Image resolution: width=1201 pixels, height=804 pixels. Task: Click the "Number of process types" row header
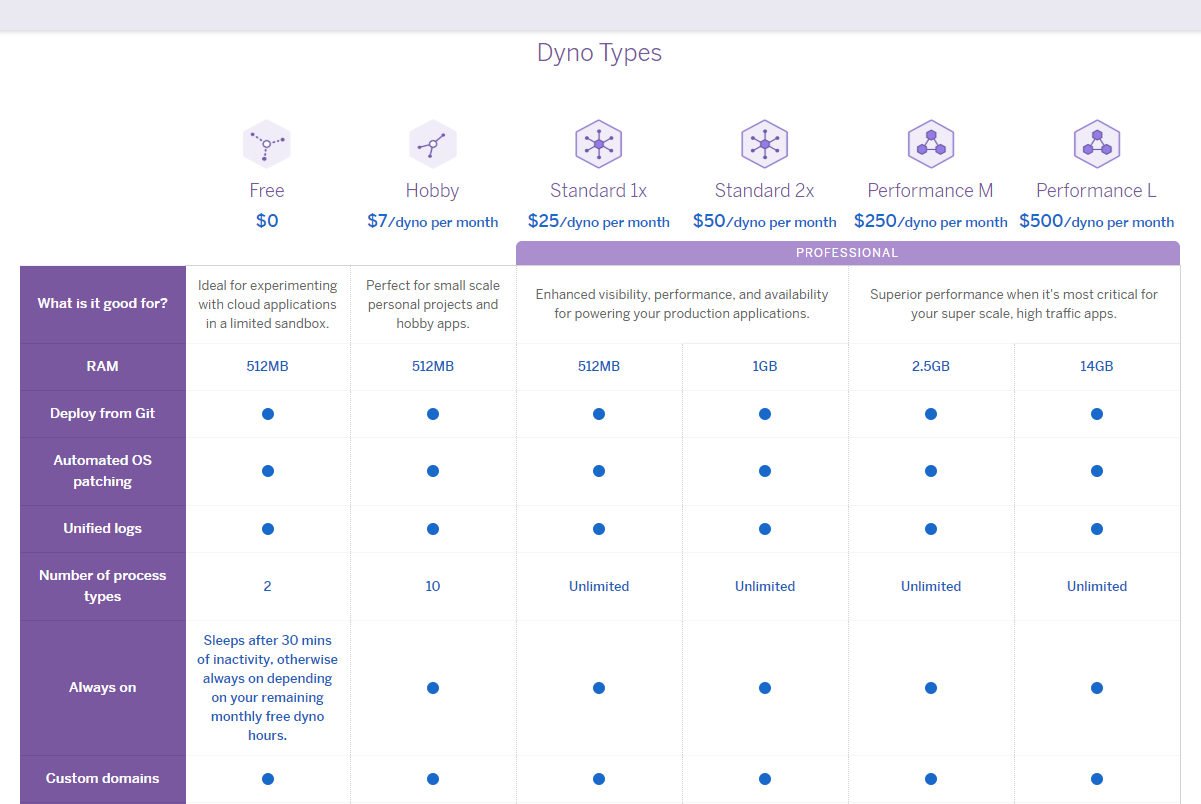(x=103, y=586)
